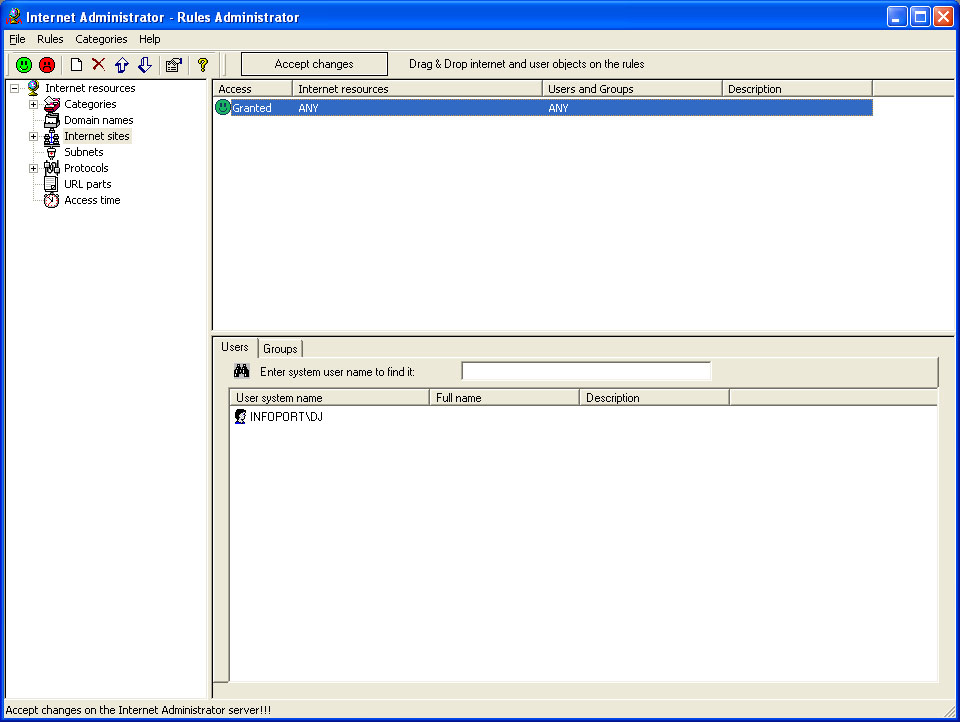Click the blank page new rule icon

[76, 65]
